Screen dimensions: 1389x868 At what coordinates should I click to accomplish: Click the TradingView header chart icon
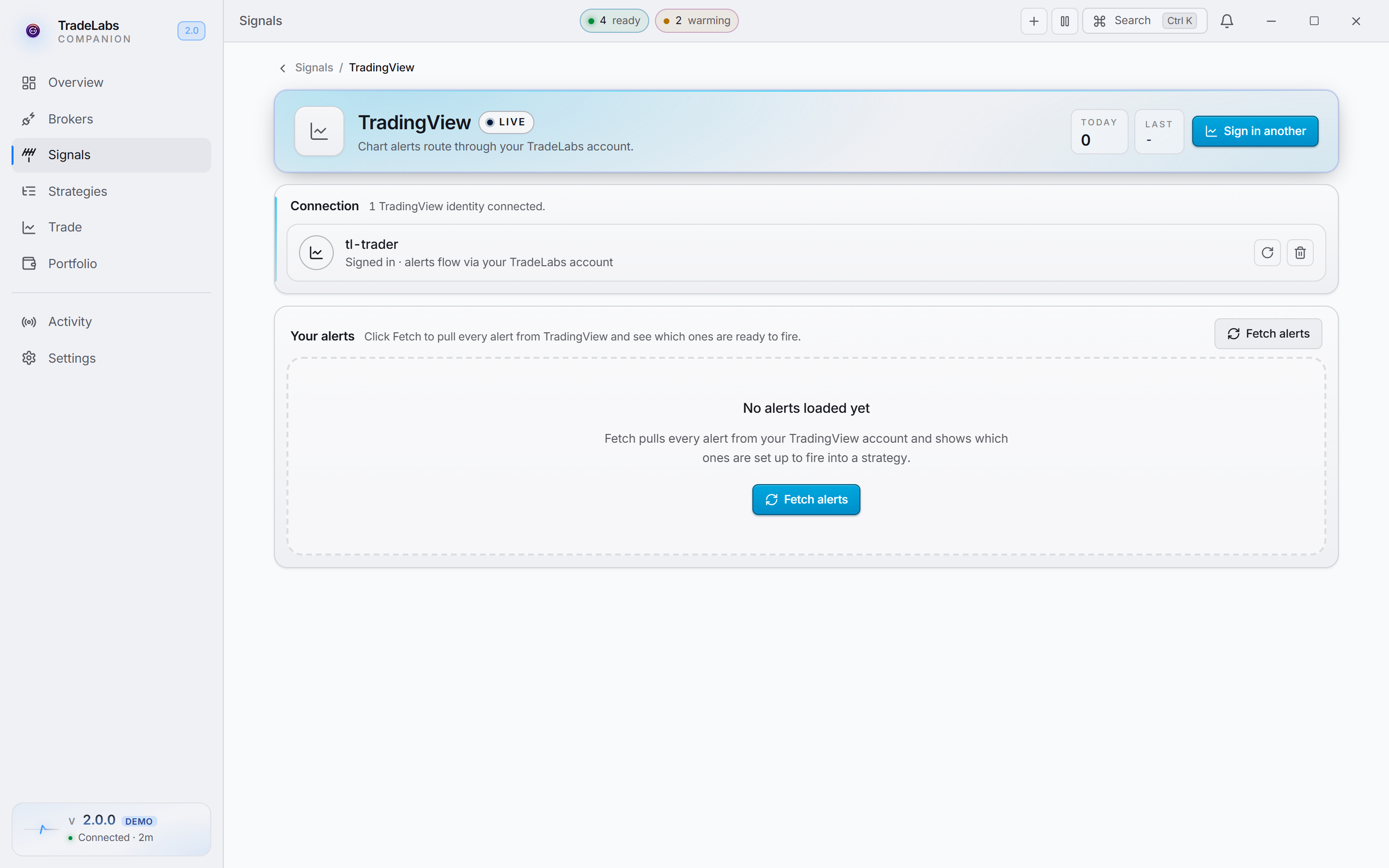click(319, 132)
